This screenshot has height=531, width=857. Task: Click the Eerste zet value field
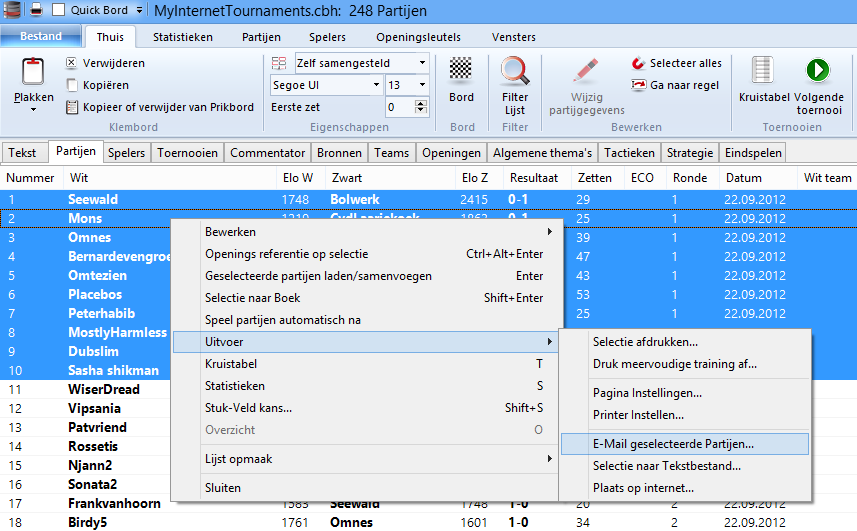tap(400, 107)
